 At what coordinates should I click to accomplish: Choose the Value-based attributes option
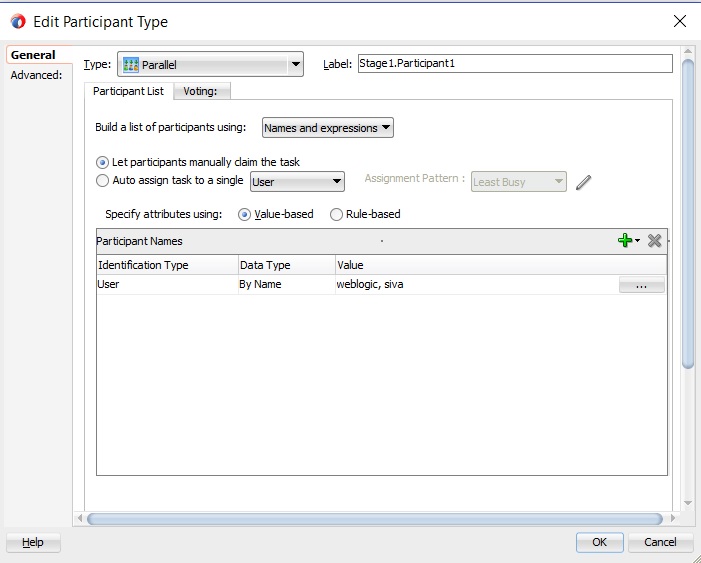click(x=245, y=214)
